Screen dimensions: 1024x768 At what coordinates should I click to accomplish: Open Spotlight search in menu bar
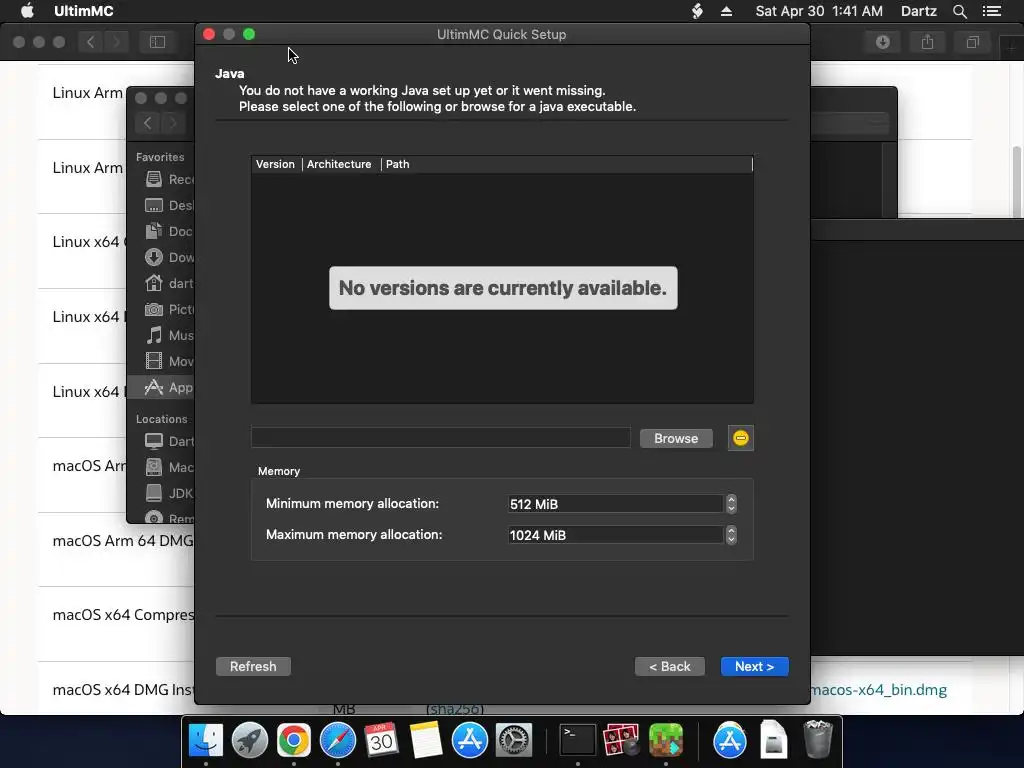pyautogui.click(x=959, y=11)
